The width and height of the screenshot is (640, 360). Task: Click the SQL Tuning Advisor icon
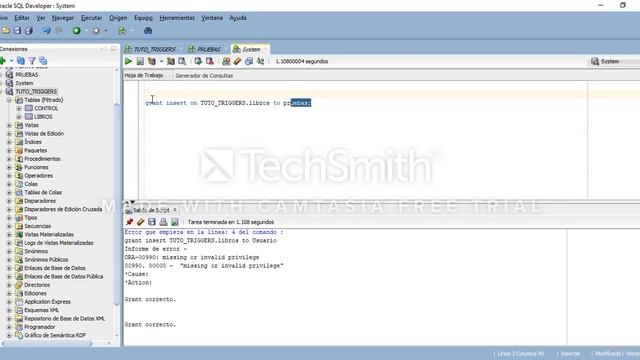coord(182,61)
